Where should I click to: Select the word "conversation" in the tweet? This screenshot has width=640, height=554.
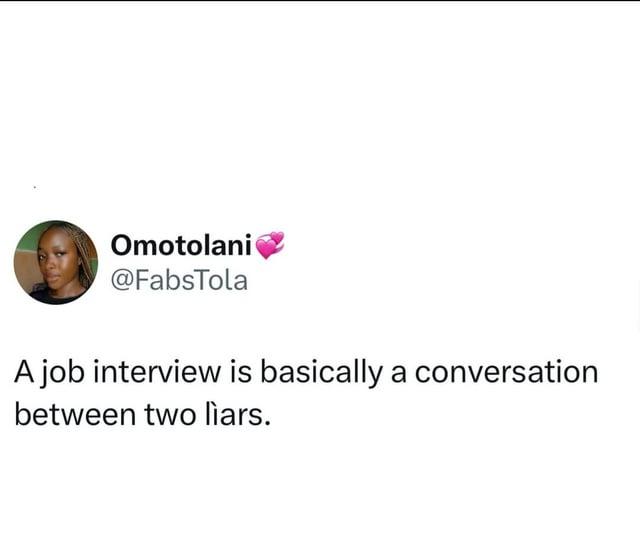click(506, 372)
